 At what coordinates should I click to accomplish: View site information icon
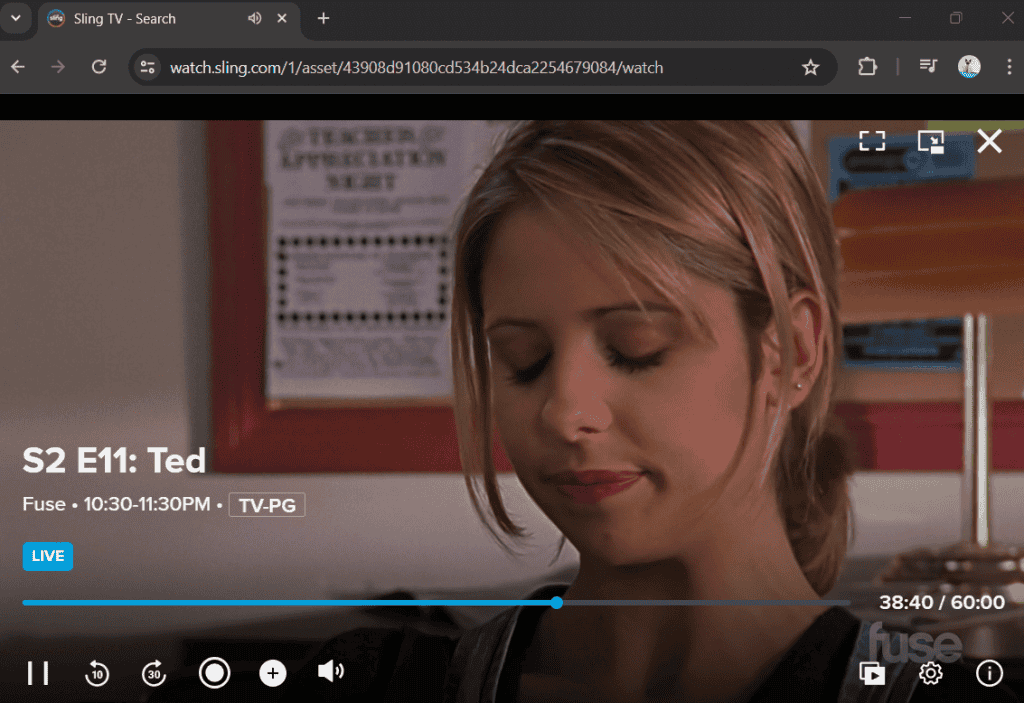148,67
